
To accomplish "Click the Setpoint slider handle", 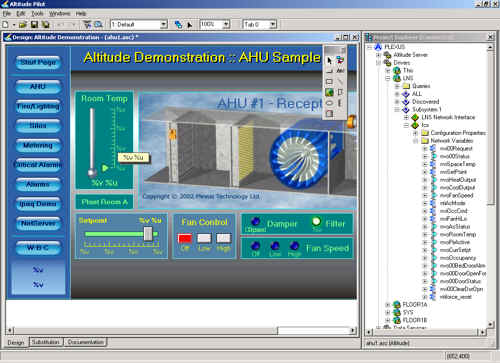I will [x=148, y=234].
